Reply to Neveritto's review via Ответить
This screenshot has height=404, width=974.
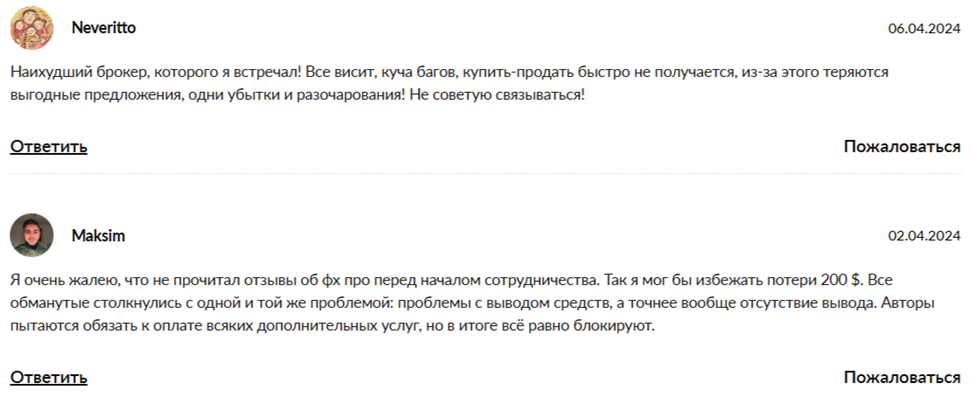49,147
